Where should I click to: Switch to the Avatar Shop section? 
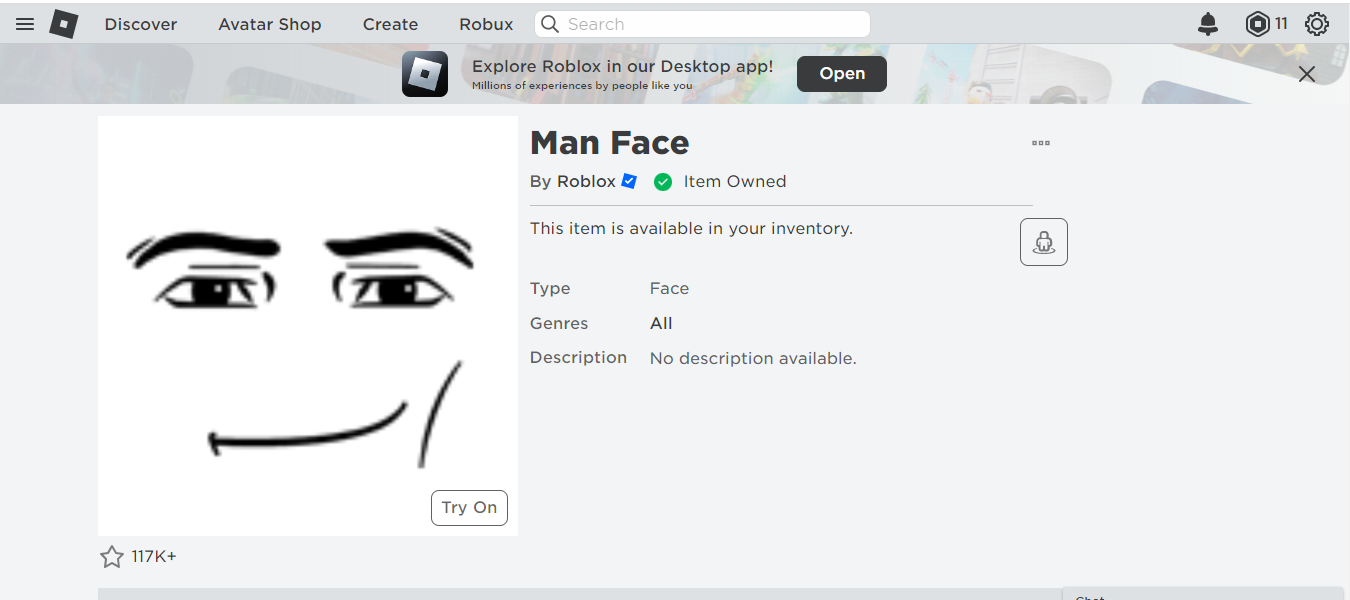[x=270, y=24]
